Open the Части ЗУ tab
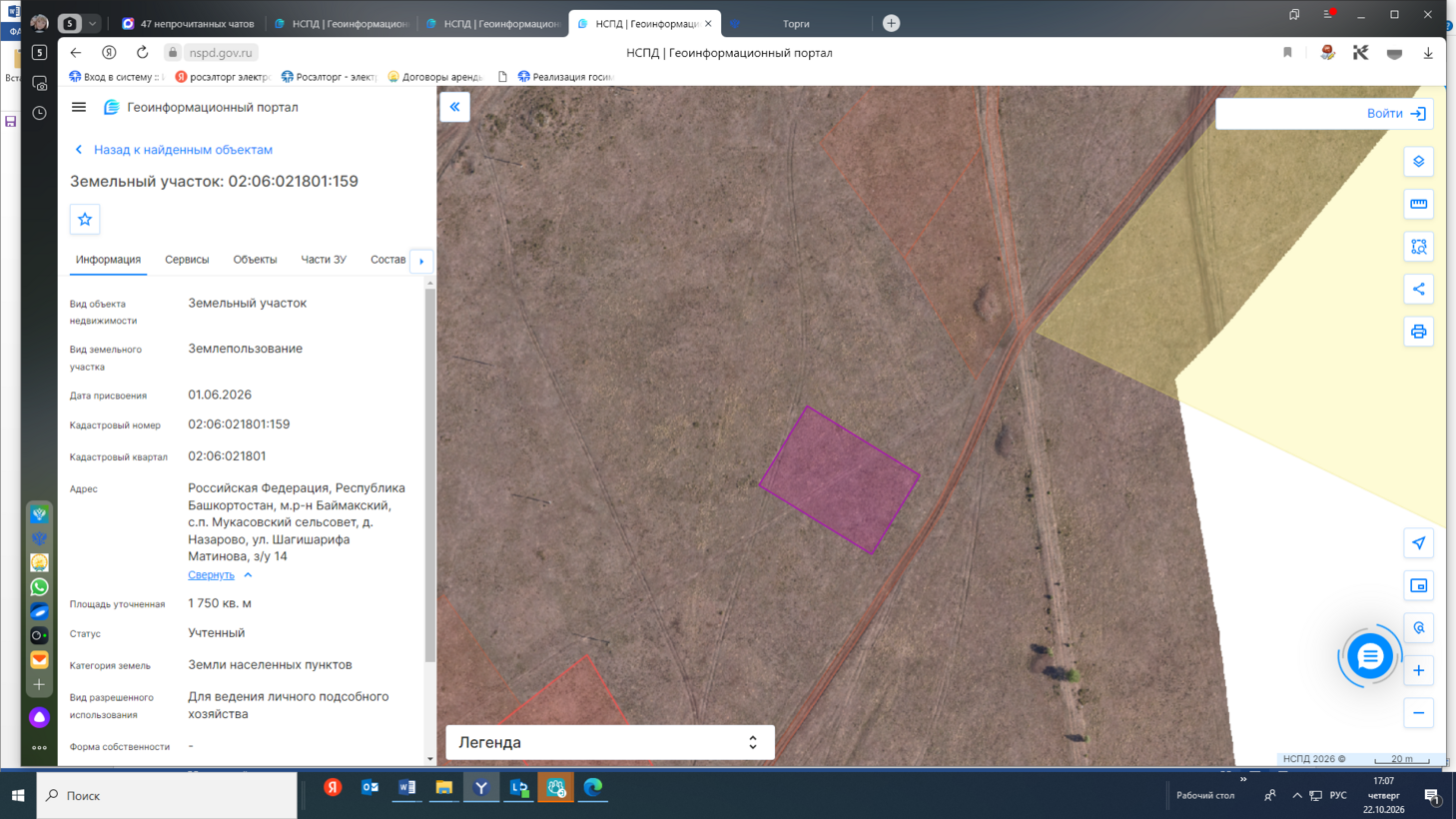The height and width of the screenshot is (819, 1456). [324, 260]
